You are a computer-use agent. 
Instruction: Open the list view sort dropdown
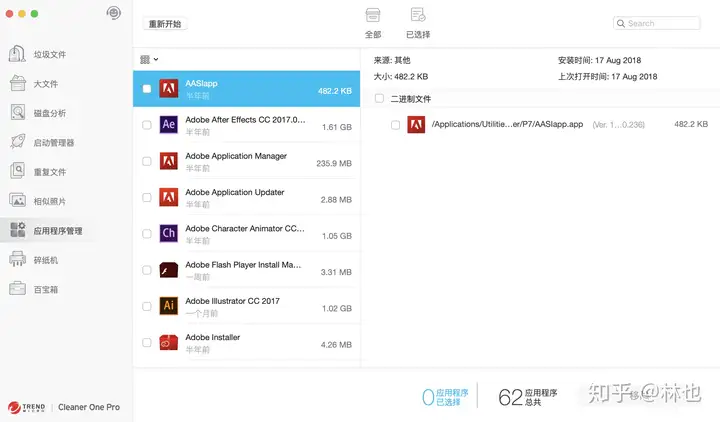[x=149, y=59]
